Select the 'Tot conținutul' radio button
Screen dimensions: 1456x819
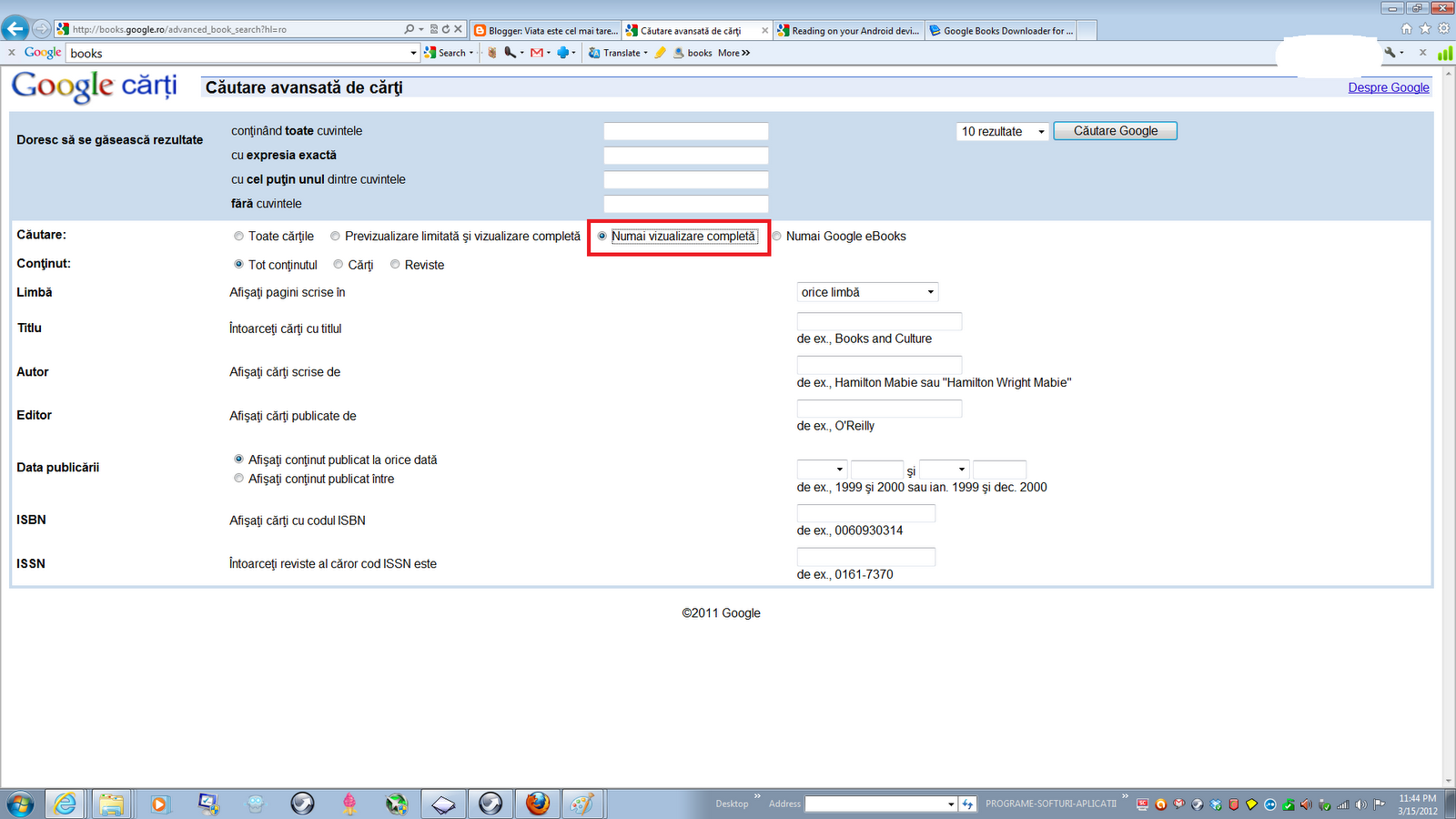click(238, 265)
